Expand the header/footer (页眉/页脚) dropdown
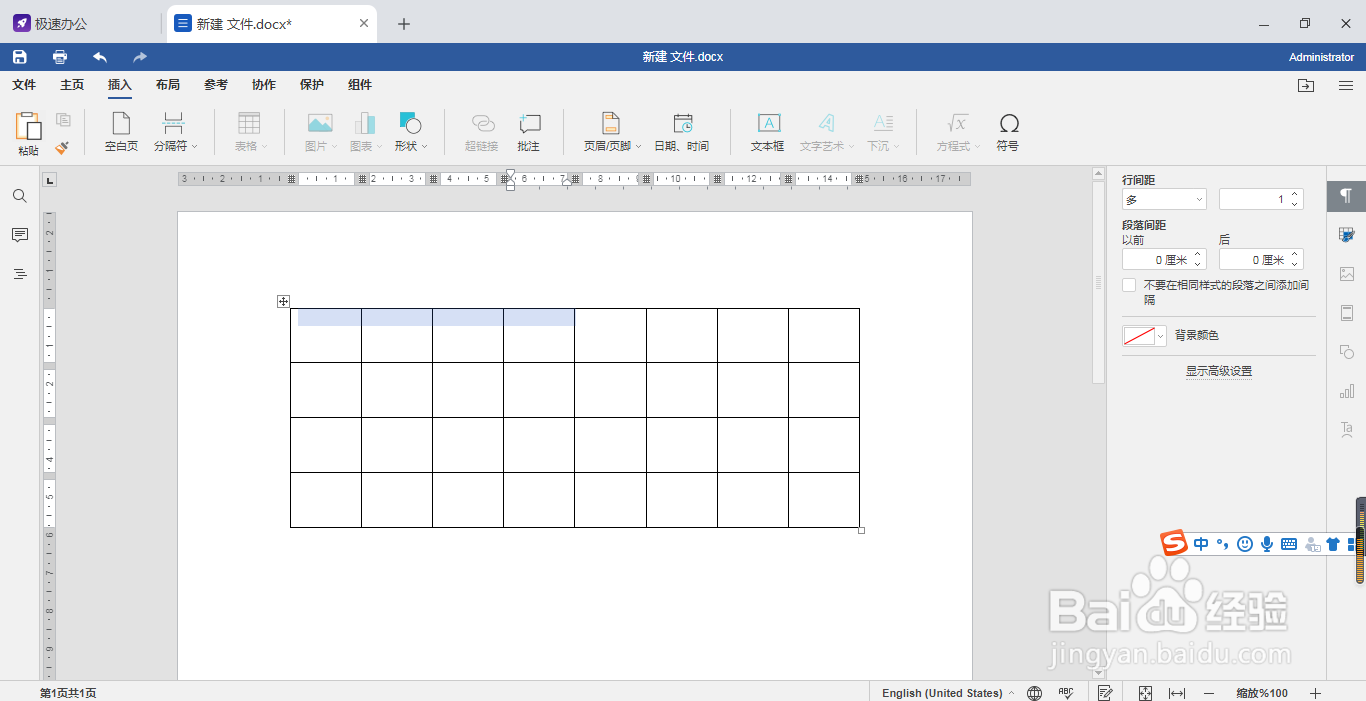The width and height of the screenshot is (1366, 701). click(638, 146)
